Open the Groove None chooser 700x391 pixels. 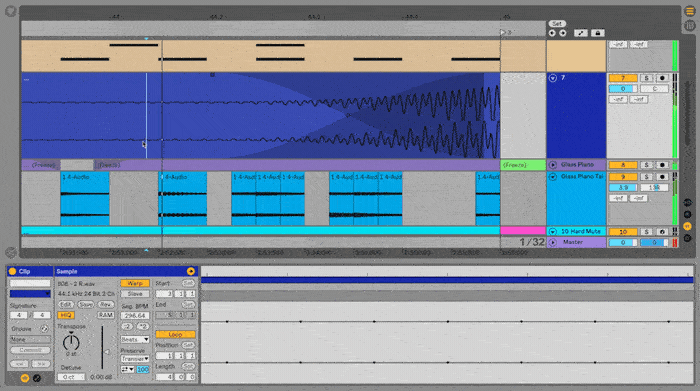click(x=30, y=340)
